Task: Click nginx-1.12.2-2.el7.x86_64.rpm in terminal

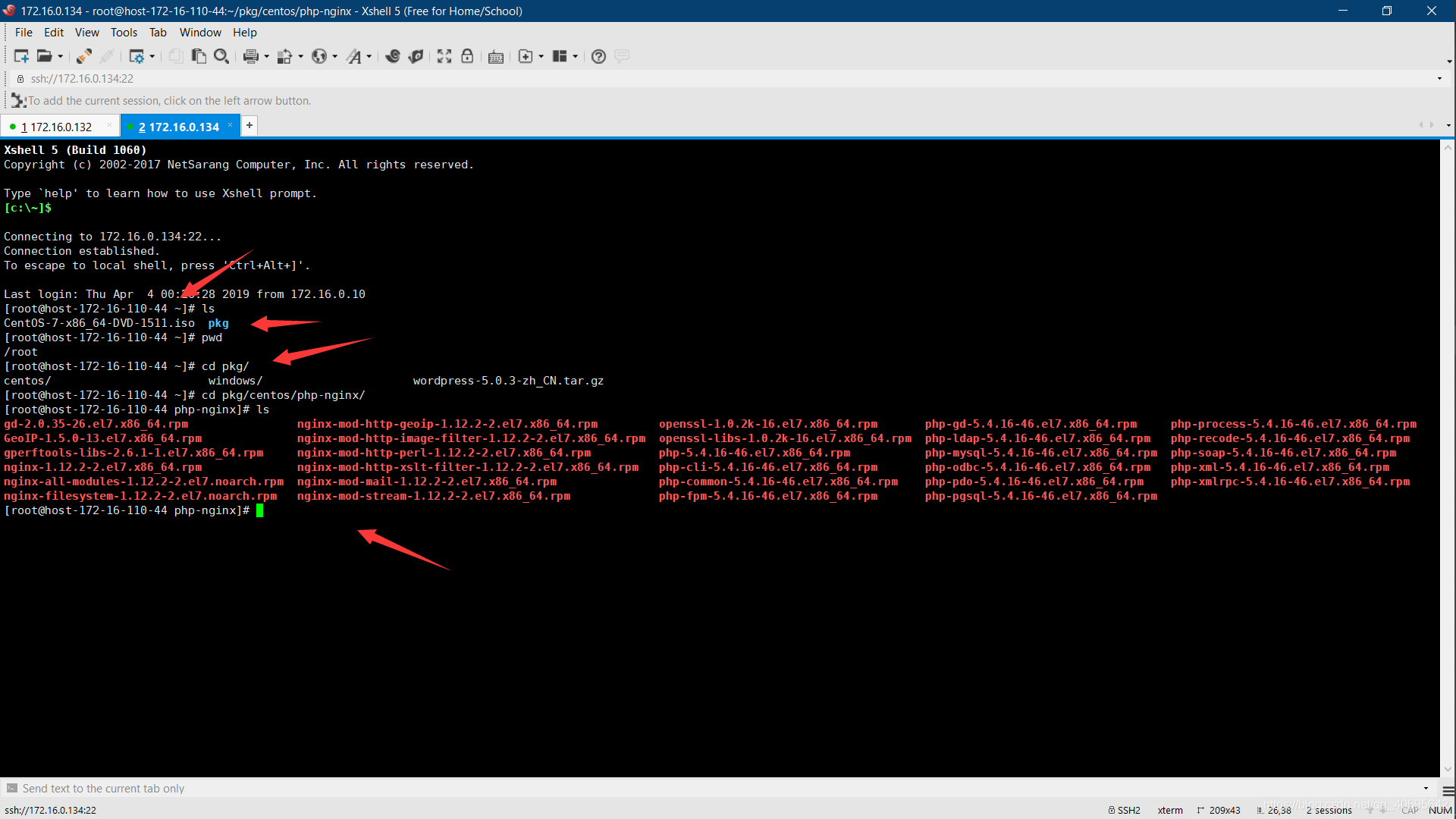Action: pos(102,467)
